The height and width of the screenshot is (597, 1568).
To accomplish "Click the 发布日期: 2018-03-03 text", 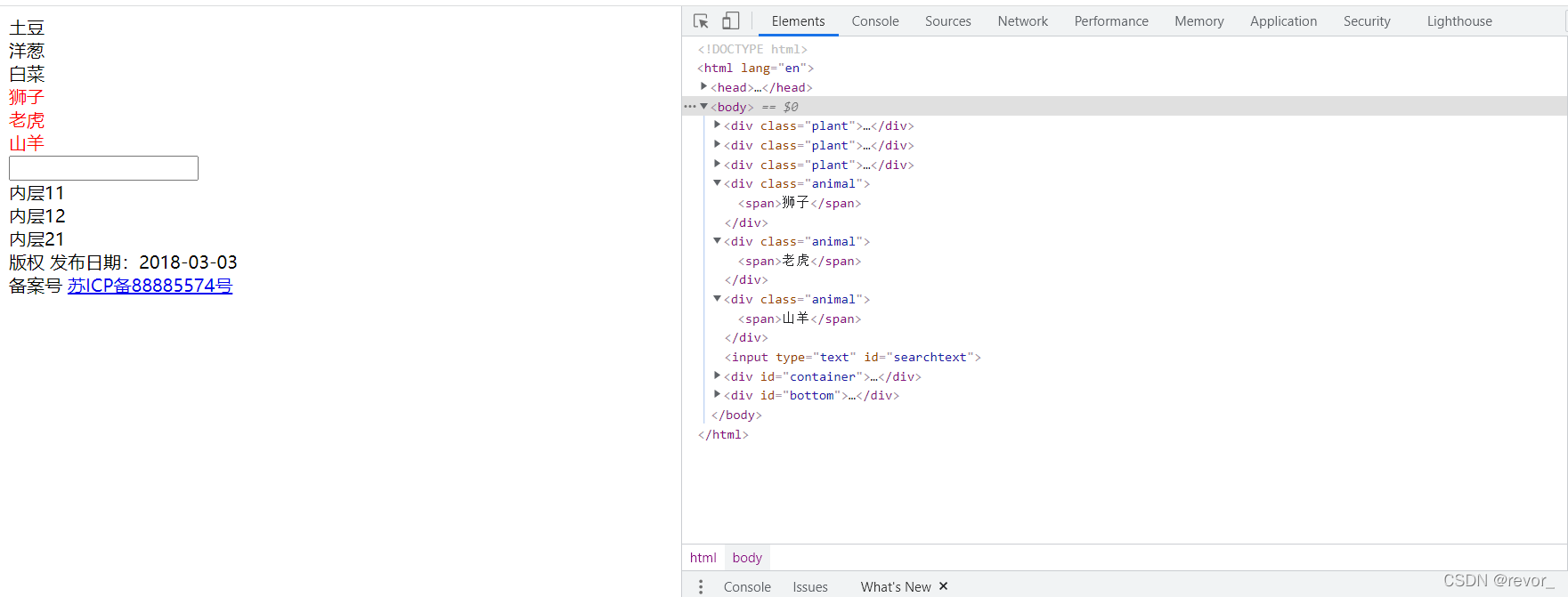I will click(143, 262).
